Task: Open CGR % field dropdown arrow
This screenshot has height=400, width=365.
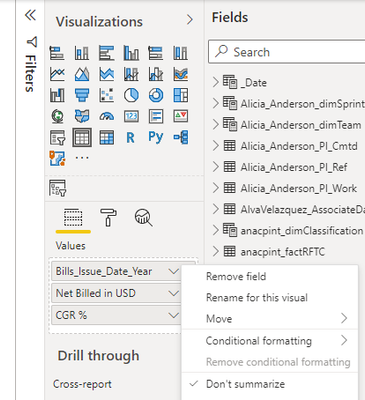Action: [x=174, y=315]
